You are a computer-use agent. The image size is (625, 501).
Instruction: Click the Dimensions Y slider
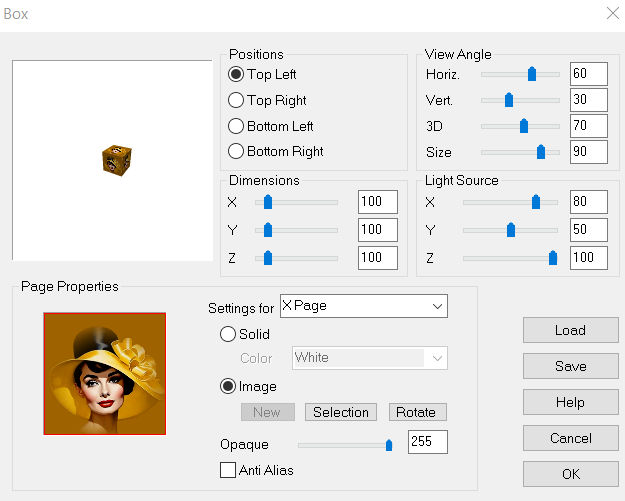[x=296, y=230]
